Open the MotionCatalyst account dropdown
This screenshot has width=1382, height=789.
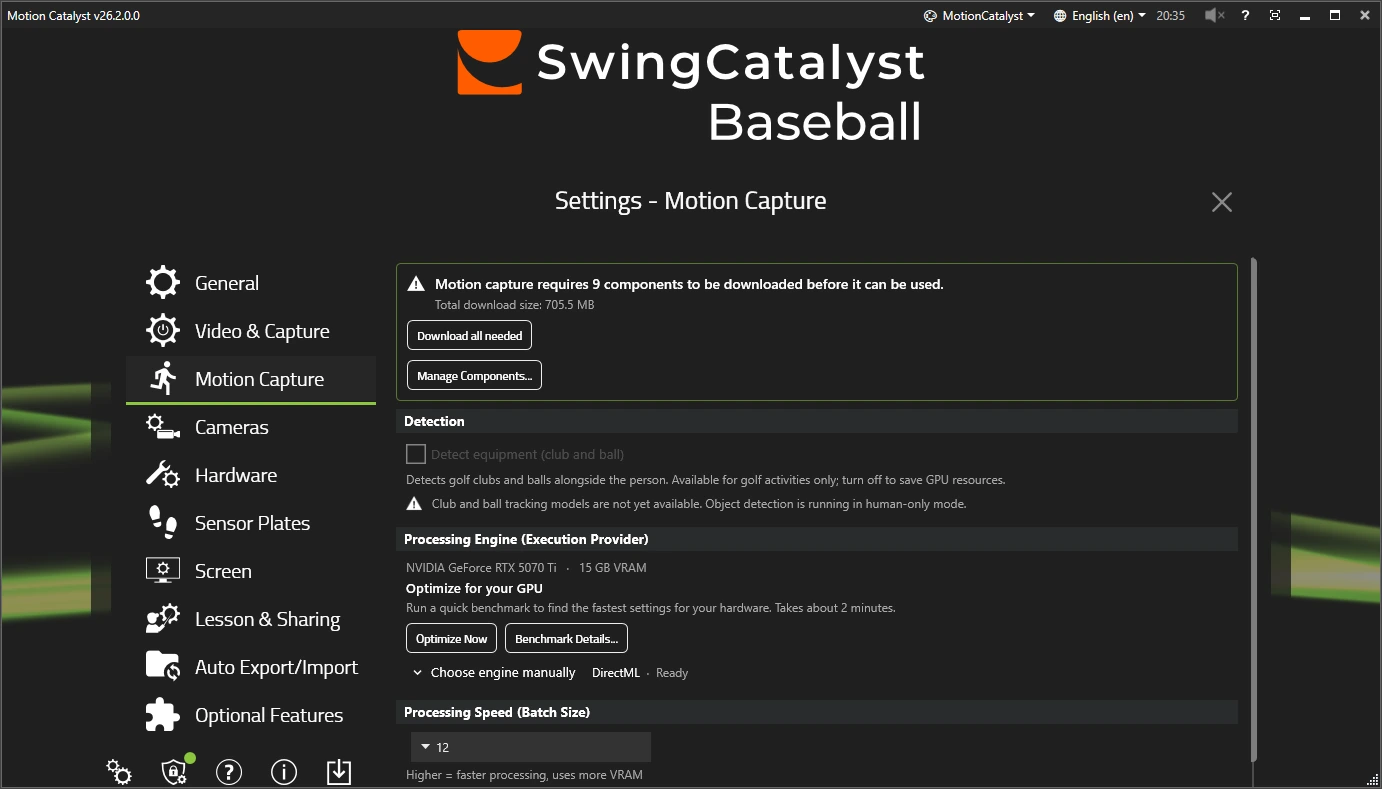979,15
